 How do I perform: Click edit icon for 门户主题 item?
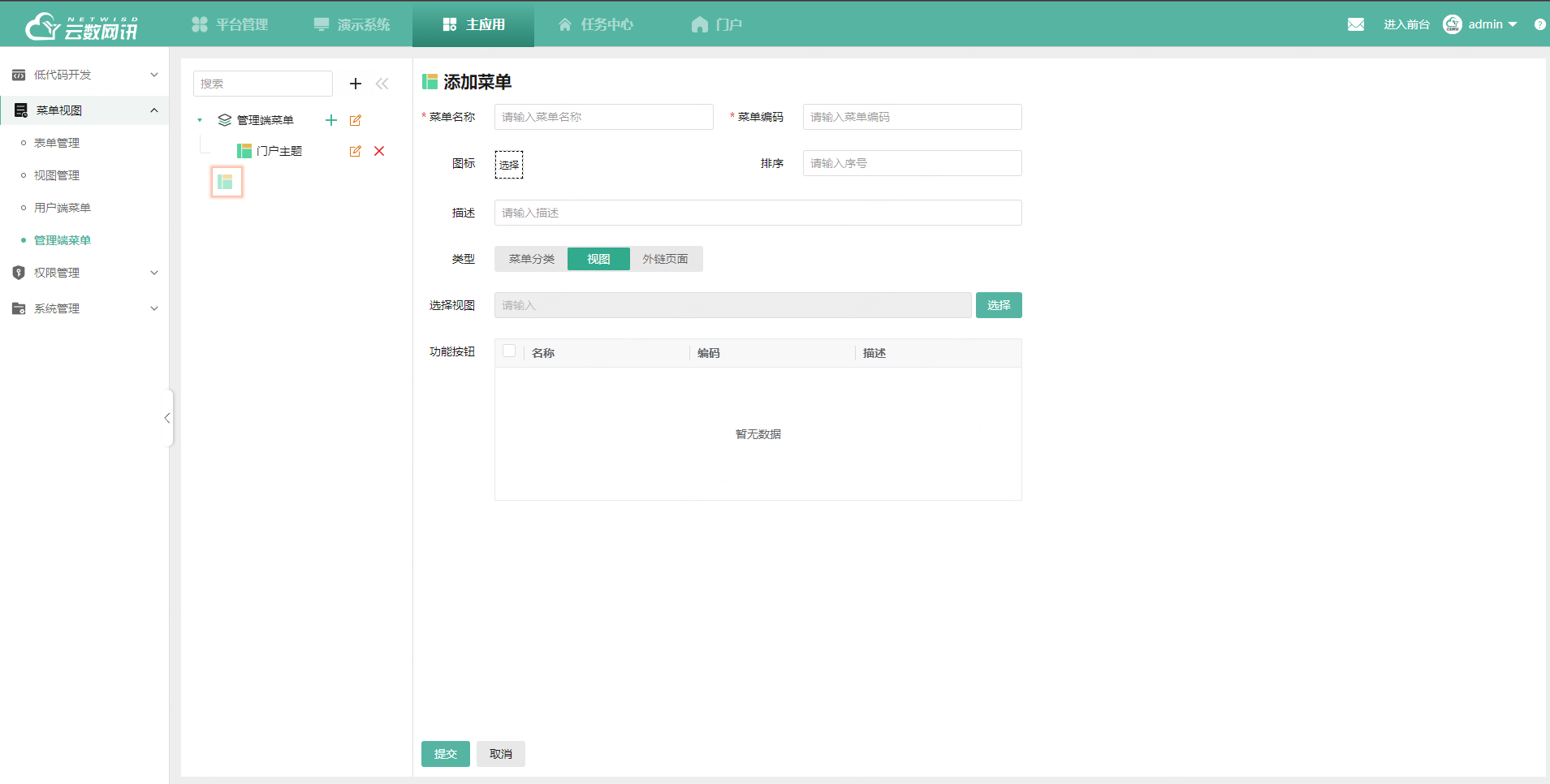pyautogui.click(x=355, y=151)
